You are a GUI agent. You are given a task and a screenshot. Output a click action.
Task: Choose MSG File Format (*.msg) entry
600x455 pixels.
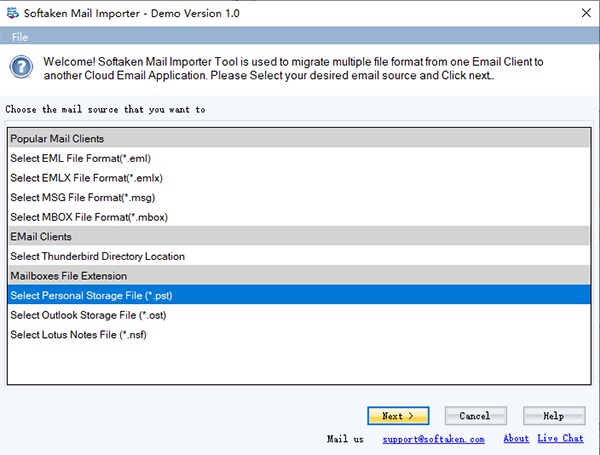point(298,197)
